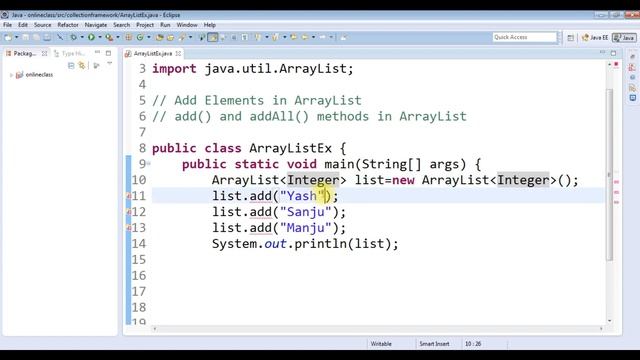Click the editor horizontal scrollbar
The height and width of the screenshot is (360, 640).
coord(378,328)
